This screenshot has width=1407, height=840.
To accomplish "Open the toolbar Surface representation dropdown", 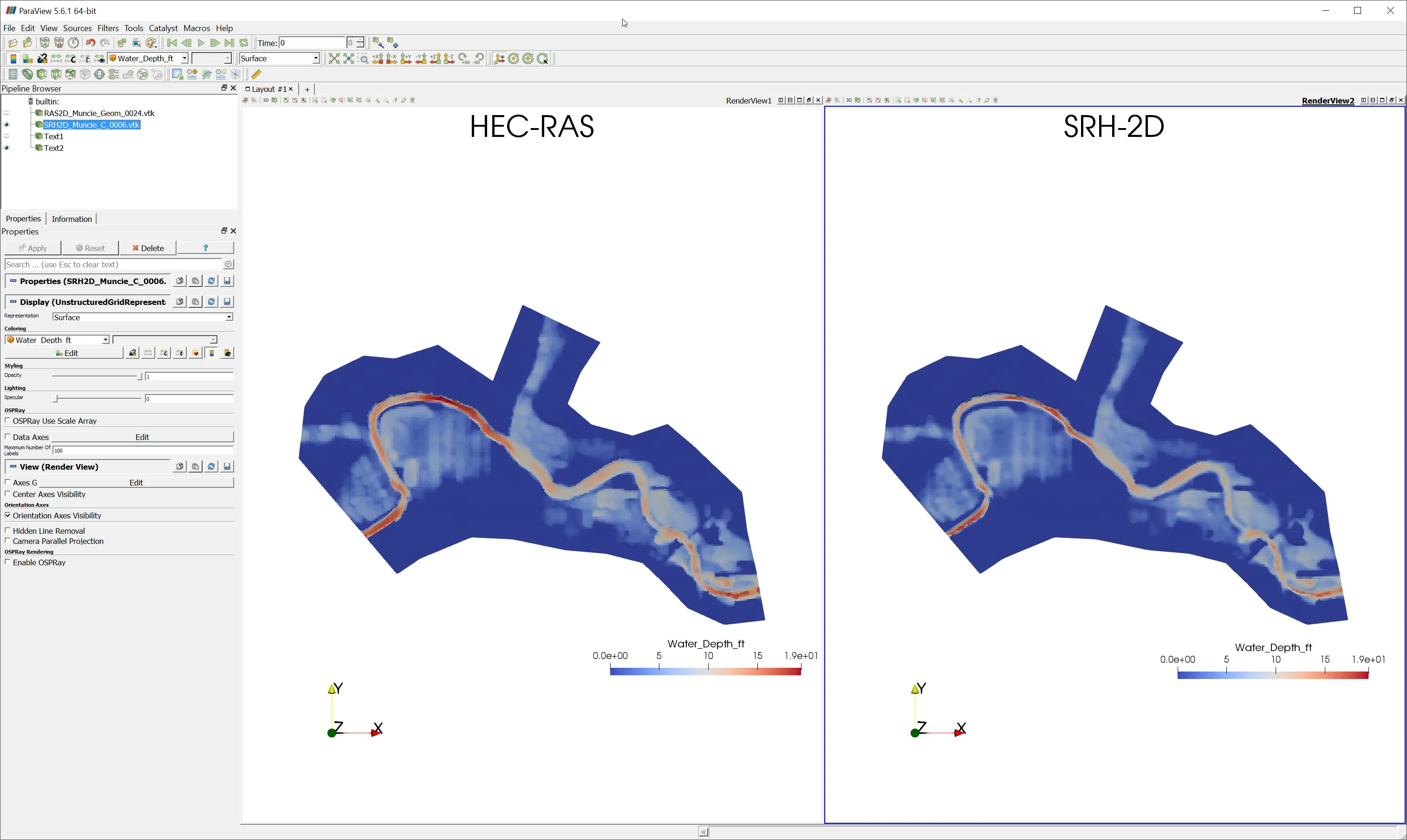I will pos(280,58).
